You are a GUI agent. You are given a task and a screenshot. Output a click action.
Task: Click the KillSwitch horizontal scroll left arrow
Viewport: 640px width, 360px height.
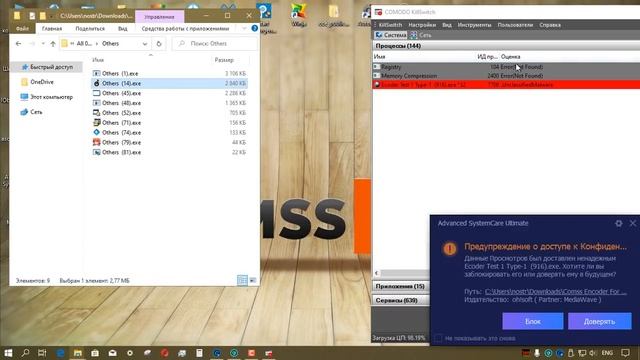[377, 273]
